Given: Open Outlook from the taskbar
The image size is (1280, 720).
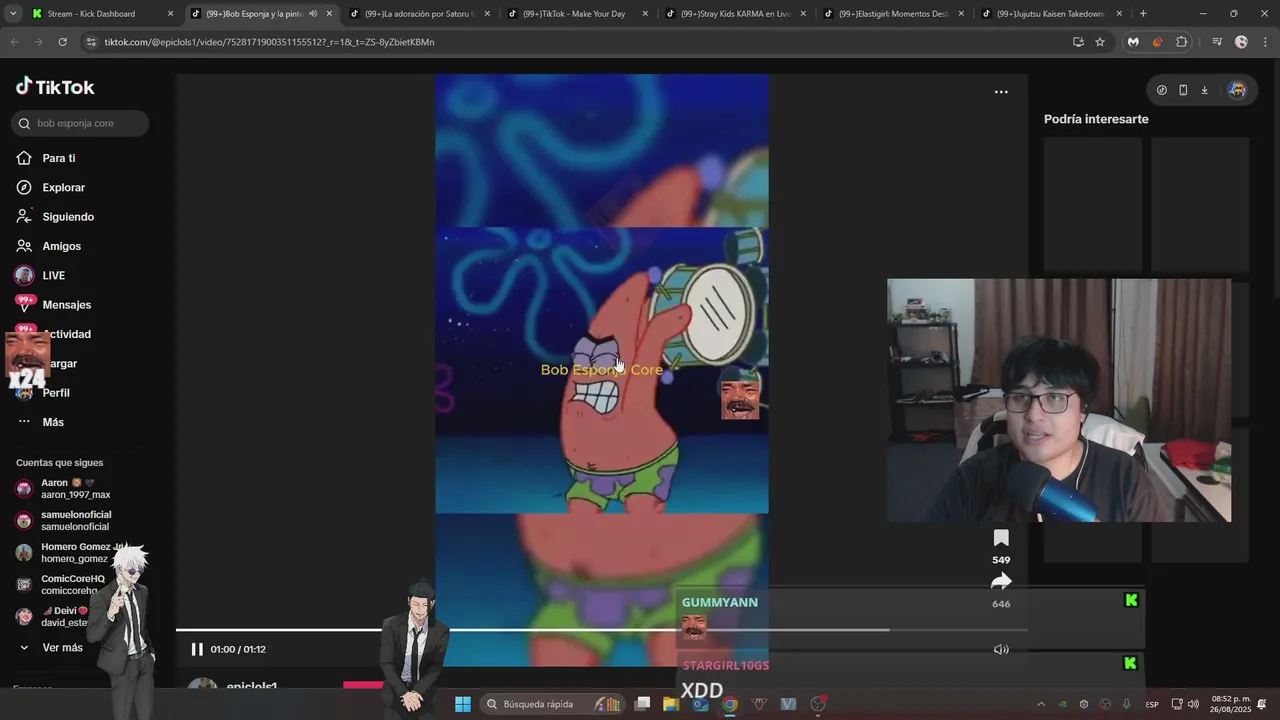Looking at the screenshot, I should click(x=700, y=704).
